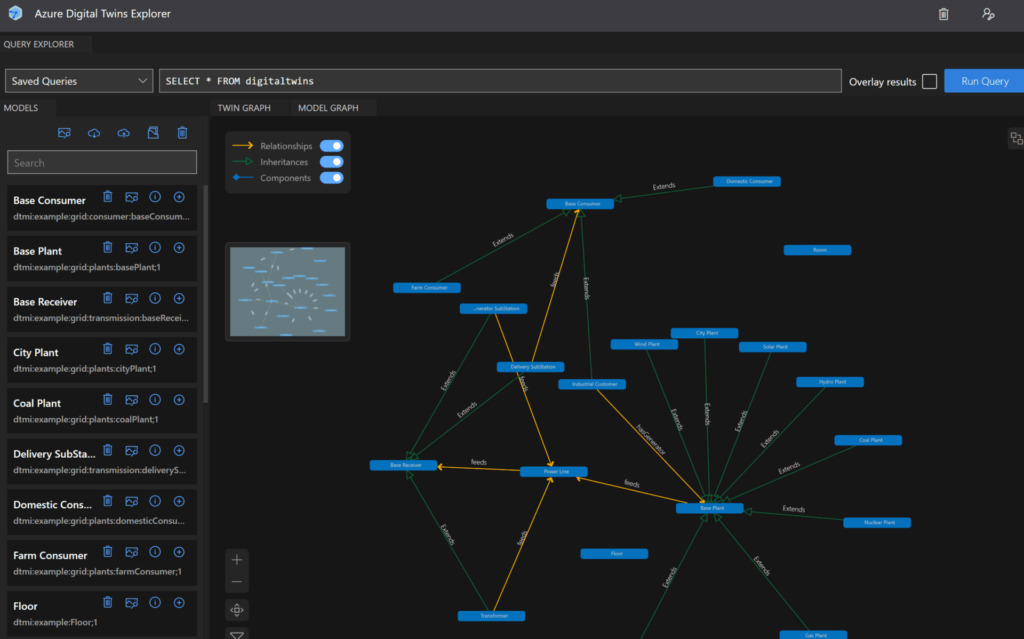
Task: Click the upload model cloud icon
Action: tap(123, 133)
